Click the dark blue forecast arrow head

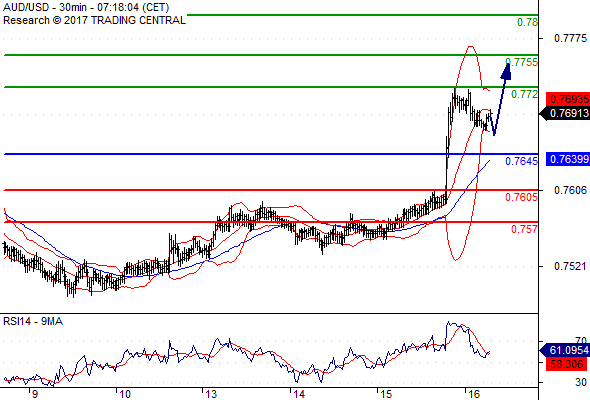(x=506, y=71)
